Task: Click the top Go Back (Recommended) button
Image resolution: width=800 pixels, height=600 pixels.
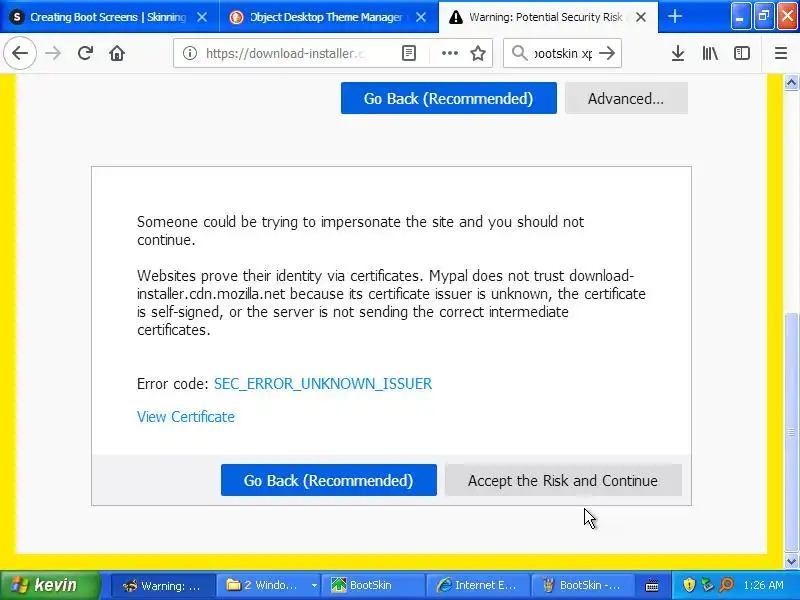Action: click(448, 98)
